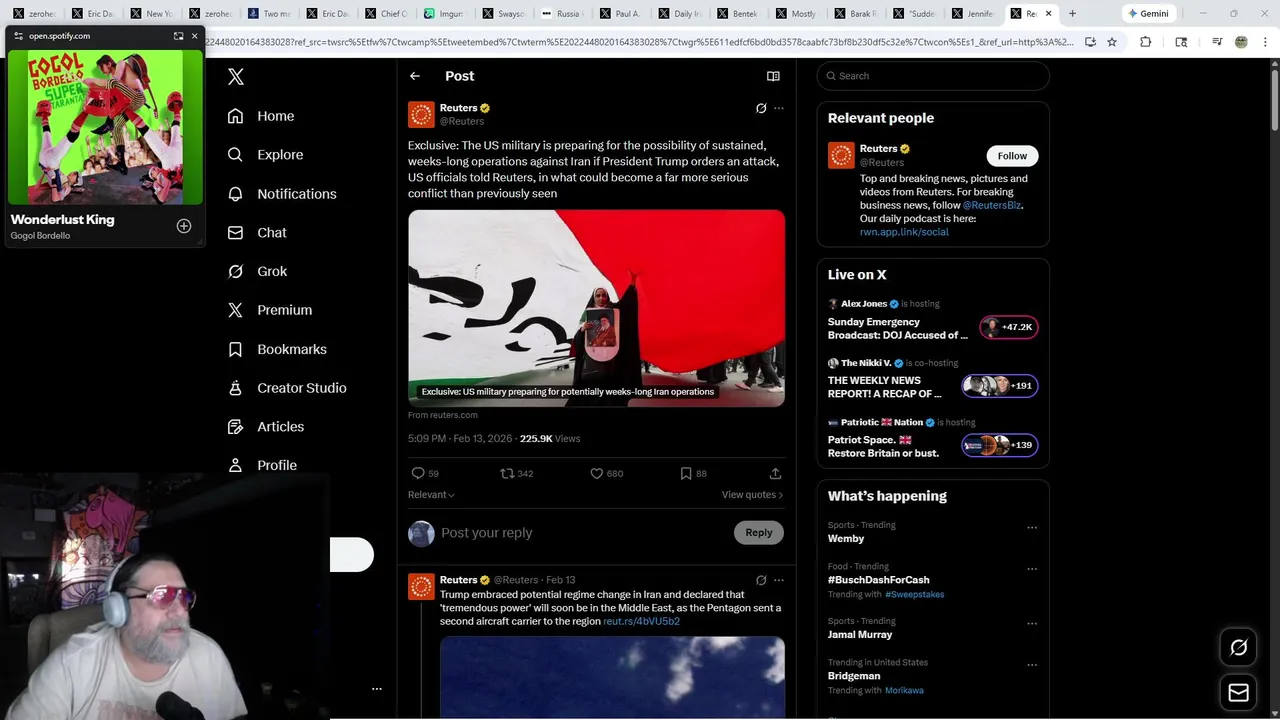The image size is (1280, 720).
Task: Open @ReutersBiz link in bio
Action: pos(992,205)
